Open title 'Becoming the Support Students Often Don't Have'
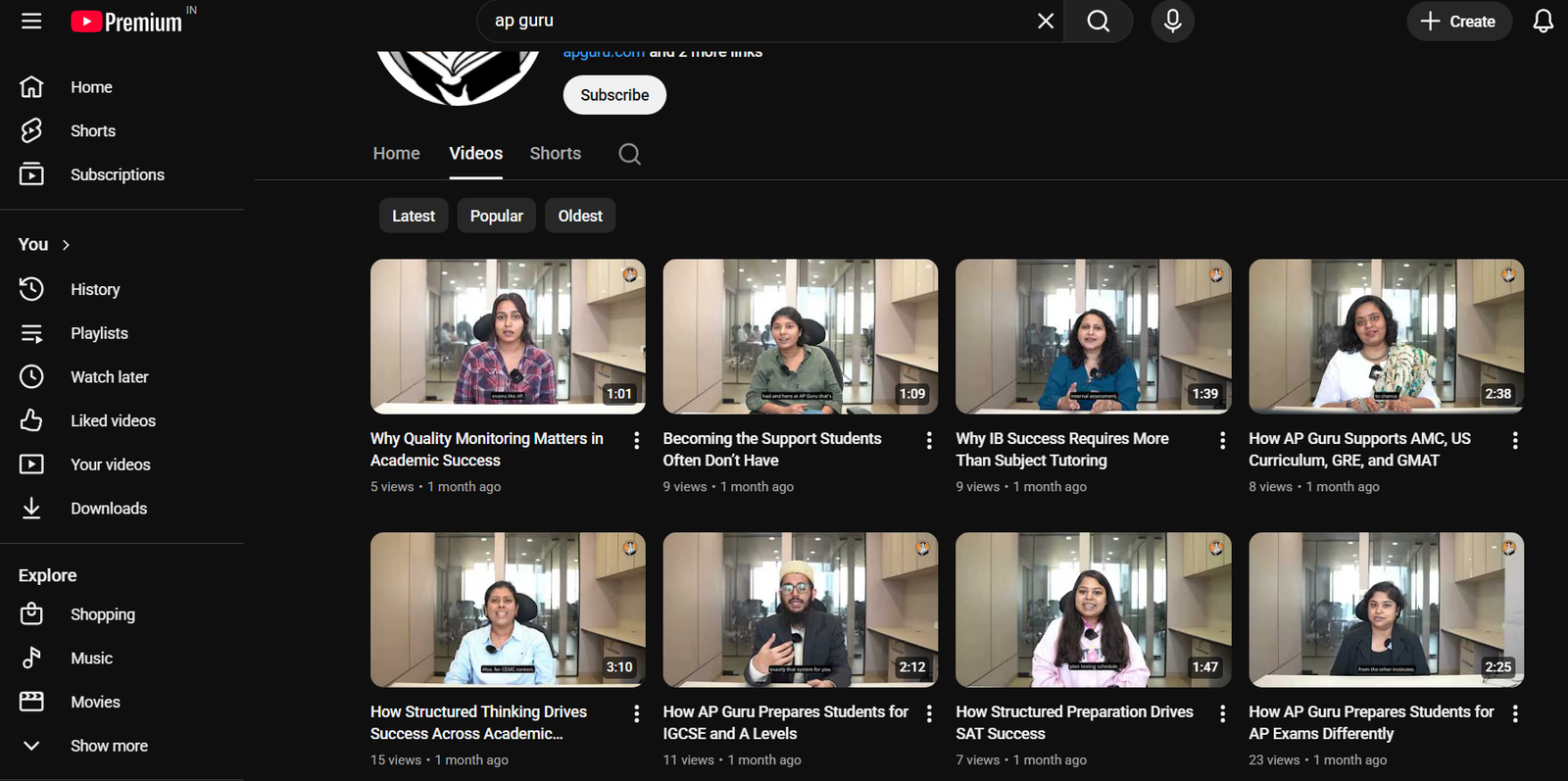This screenshot has width=1568, height=781. [772, 450]
